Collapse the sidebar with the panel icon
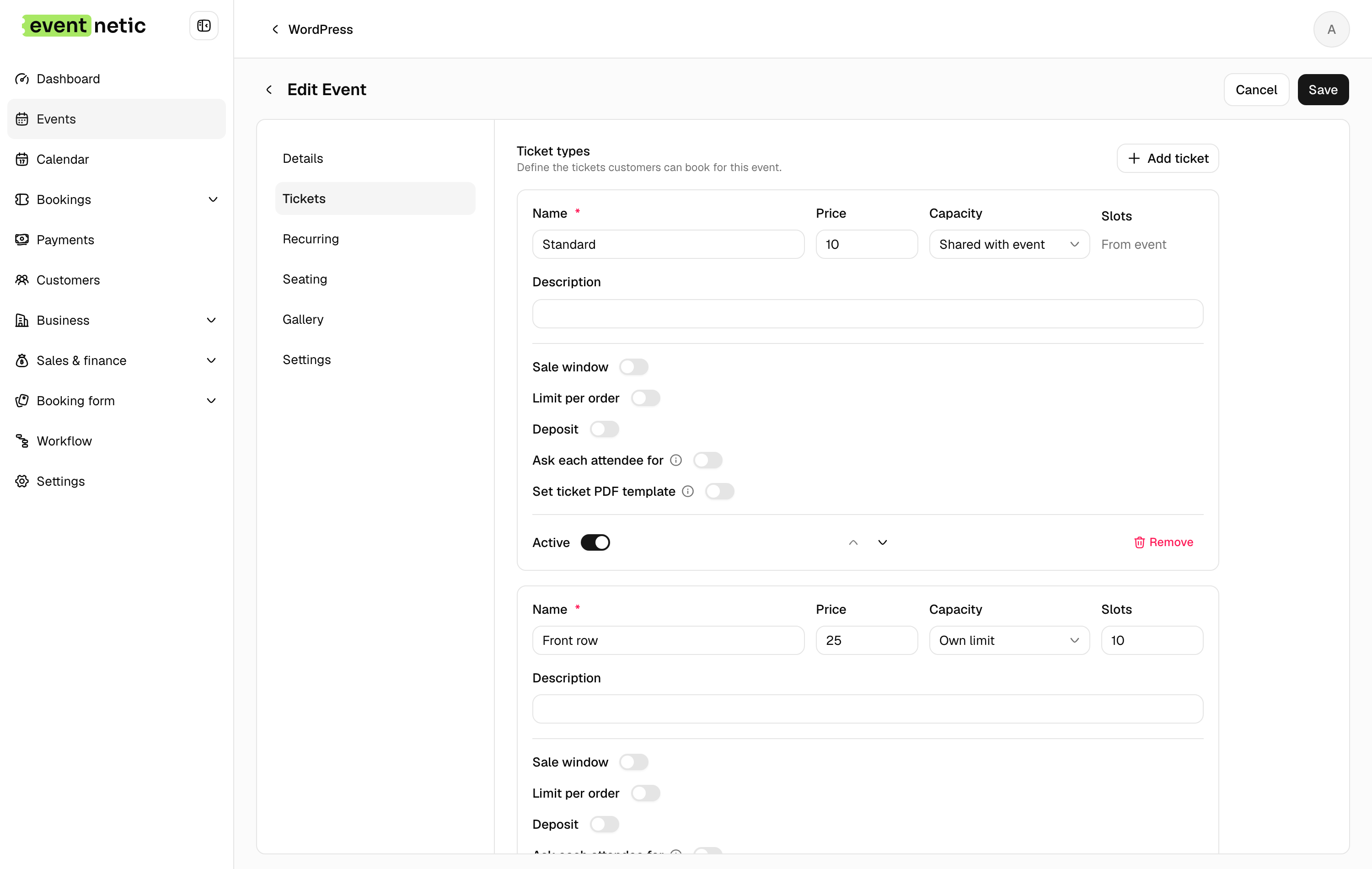This screenshot has height=869, width=1372. (204, 26)
